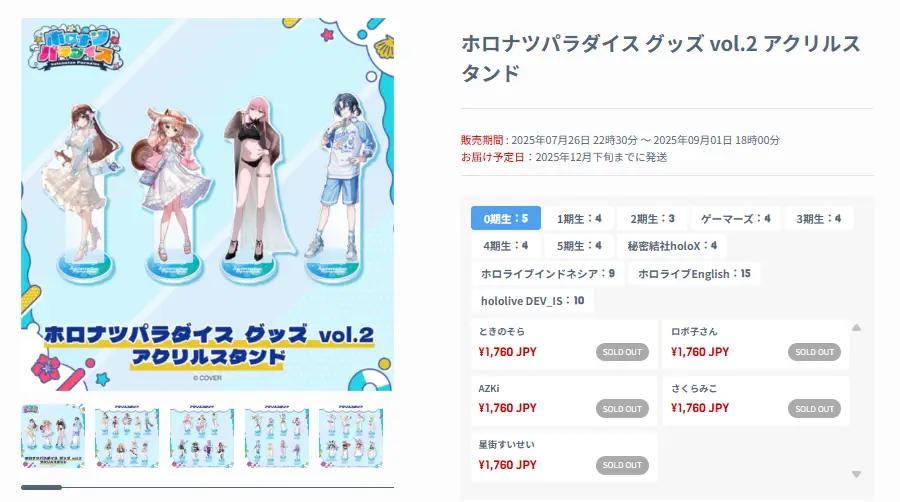The image size is (900, 502).
Task: View the second gallery thumbnail
Action: (x=127, y=435)
